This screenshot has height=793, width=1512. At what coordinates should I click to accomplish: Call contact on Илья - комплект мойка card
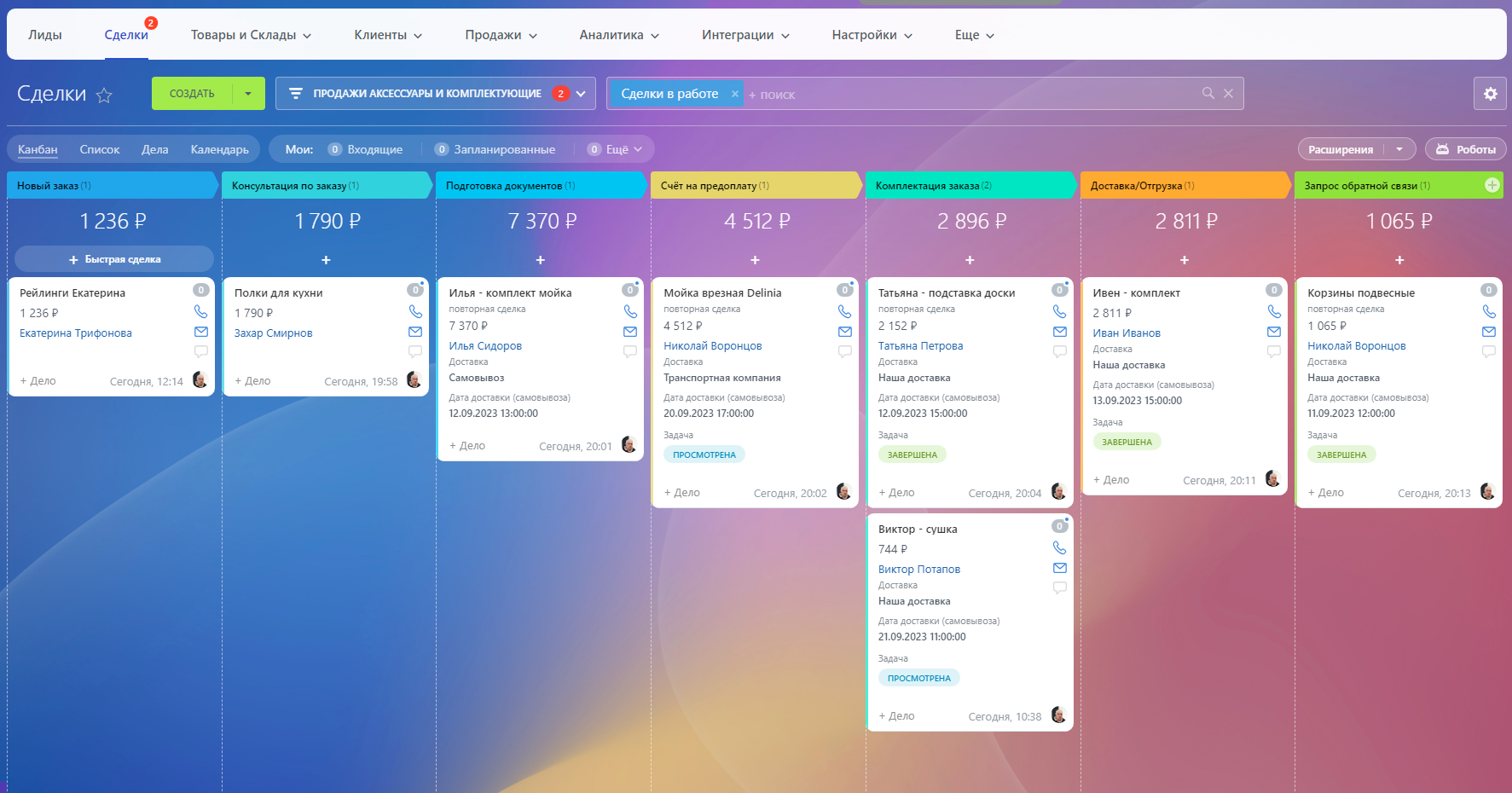click(x=630, y=311)
